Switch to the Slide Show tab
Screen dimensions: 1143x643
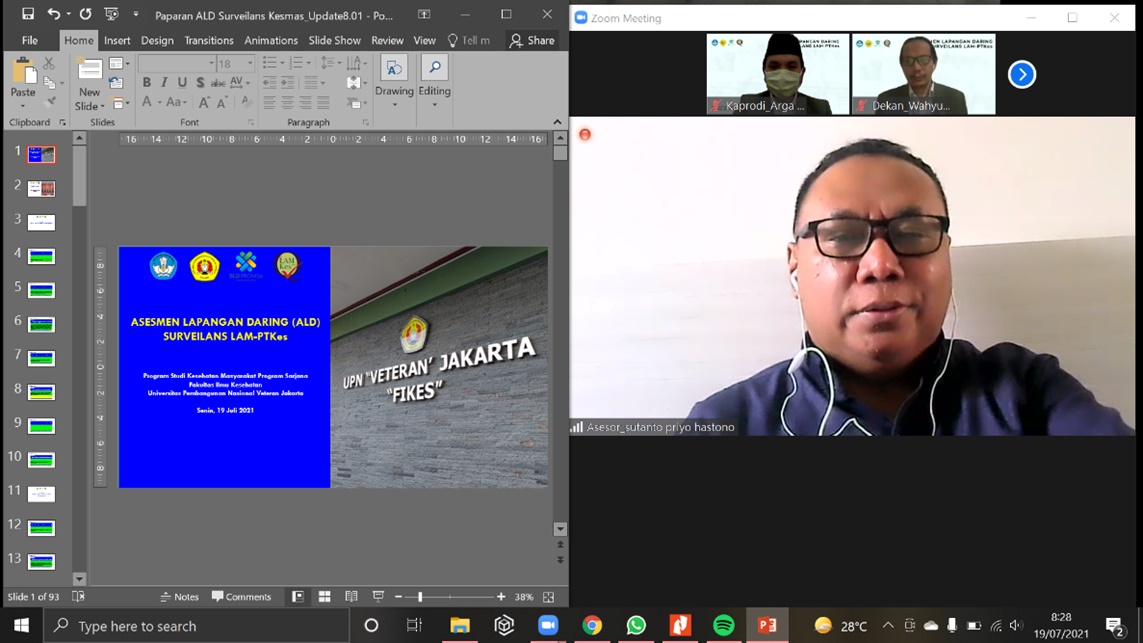pos(334,41)
